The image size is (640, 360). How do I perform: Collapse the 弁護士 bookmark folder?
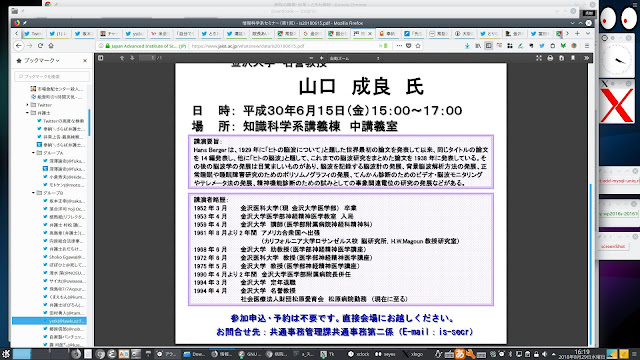pyautogui.click(x=28, y=113)
